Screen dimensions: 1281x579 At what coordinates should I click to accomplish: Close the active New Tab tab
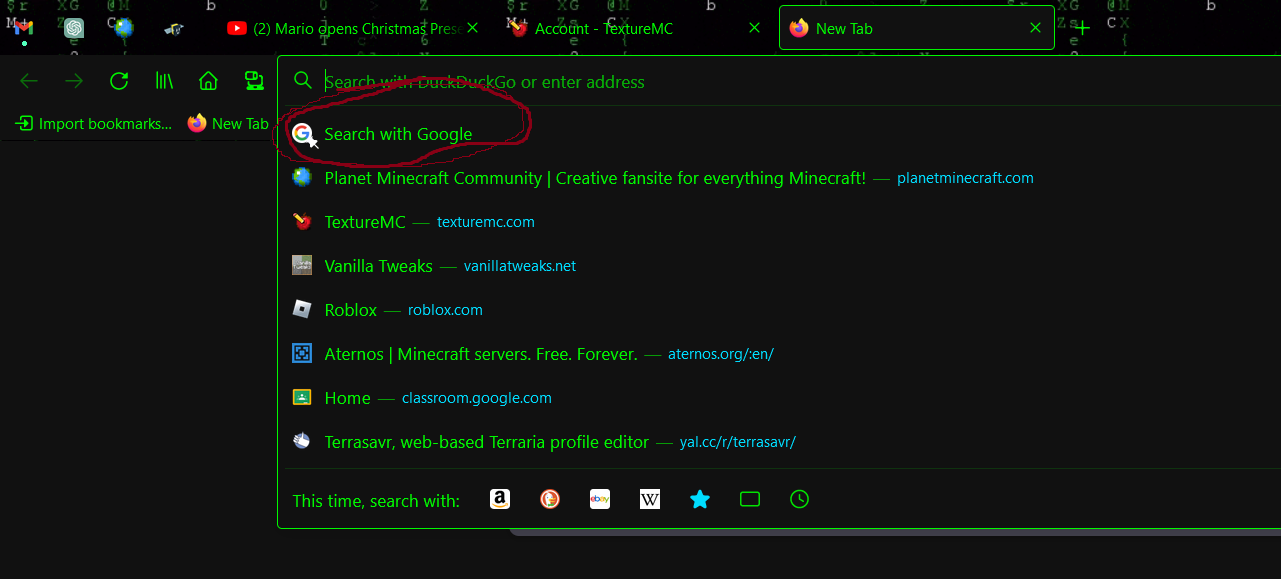tap(1036, 28)
